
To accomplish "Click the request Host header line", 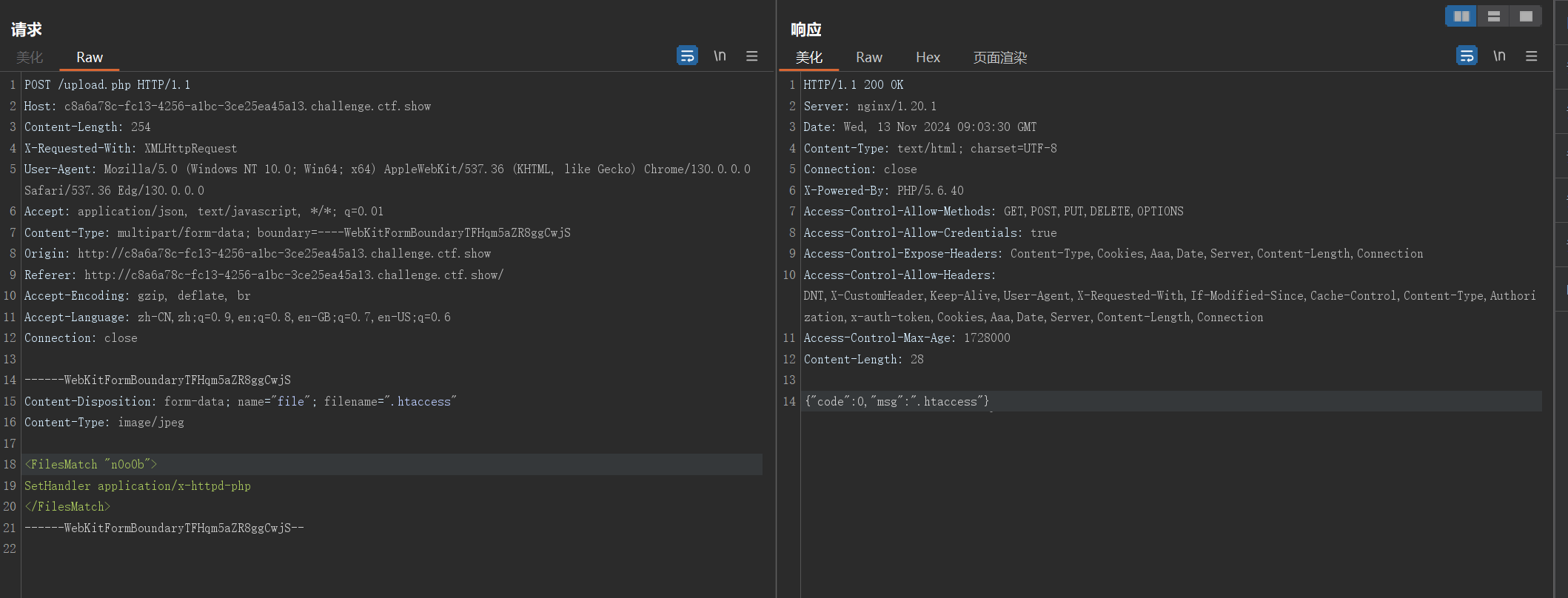I will 227,106.
